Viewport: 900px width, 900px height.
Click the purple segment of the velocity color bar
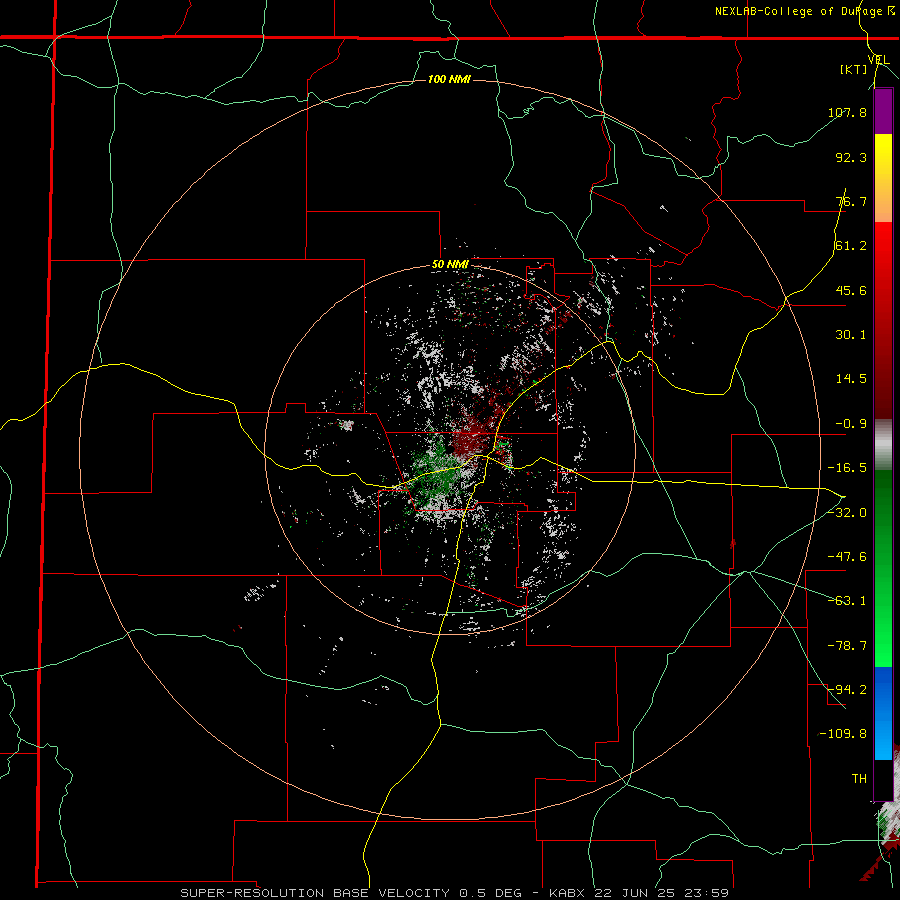click(x=883, y=111)
